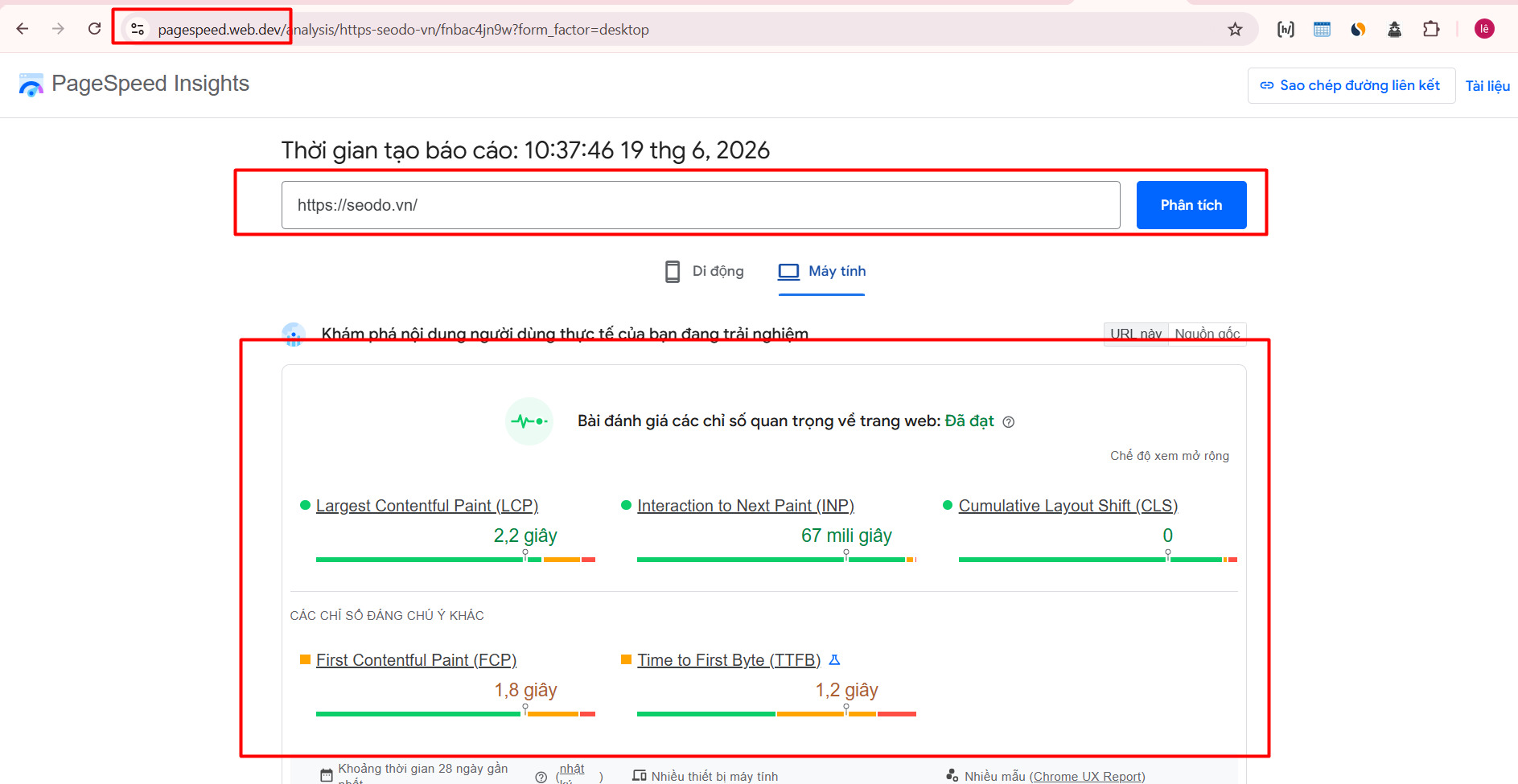Select the Máy tính tab
This screenshot has width=1518, height=784.
coord(821,272)
